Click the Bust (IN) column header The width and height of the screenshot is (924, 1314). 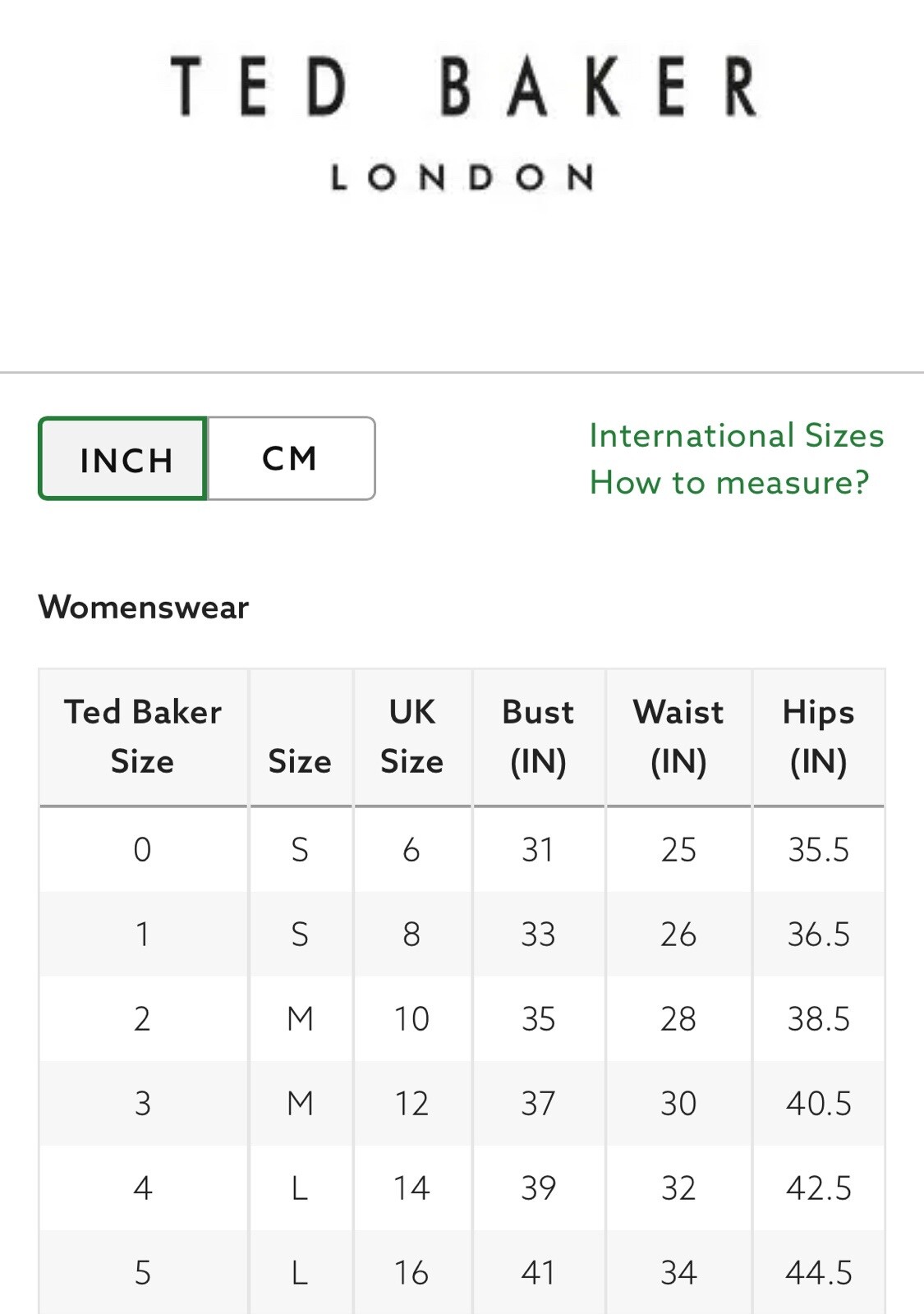pos(539,737)
